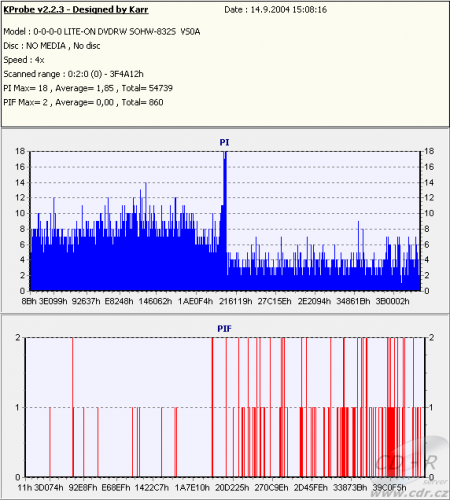Click the 1AE0F4h label on PI axis
The height and width of the screenshot is (500, 450).
click(195, 301)
